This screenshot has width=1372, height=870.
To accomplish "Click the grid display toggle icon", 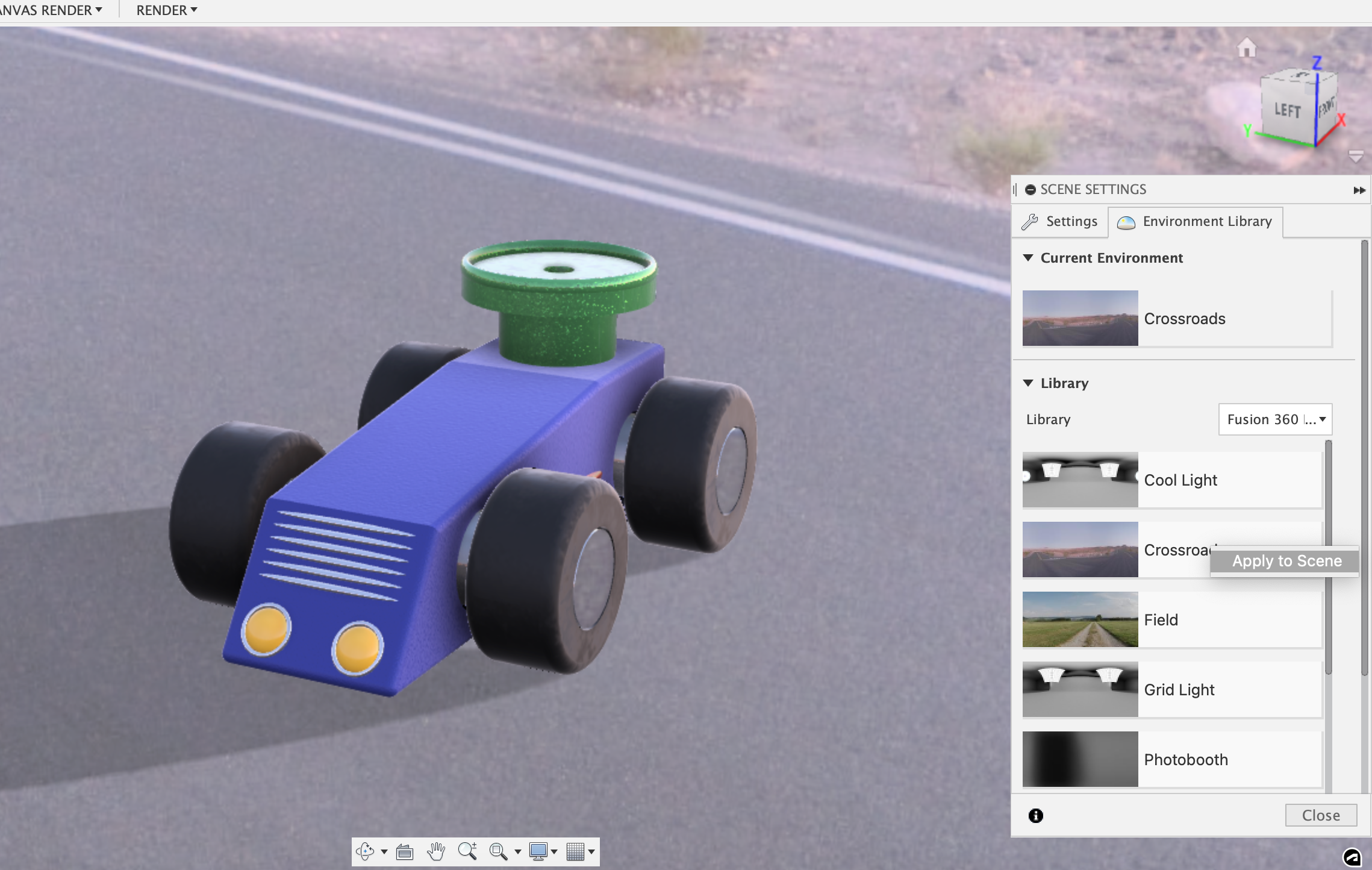I will click(575, 851).
